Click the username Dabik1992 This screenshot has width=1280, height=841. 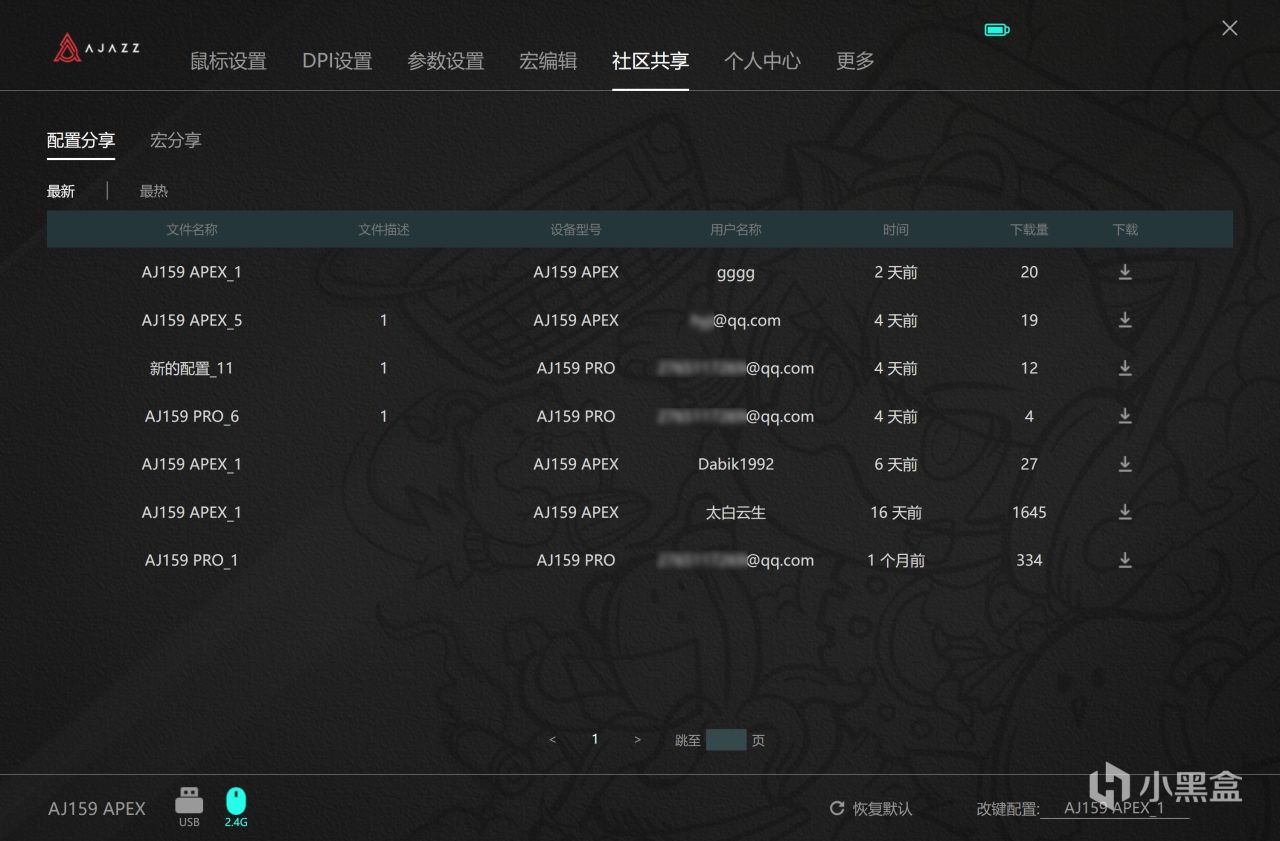736,464
